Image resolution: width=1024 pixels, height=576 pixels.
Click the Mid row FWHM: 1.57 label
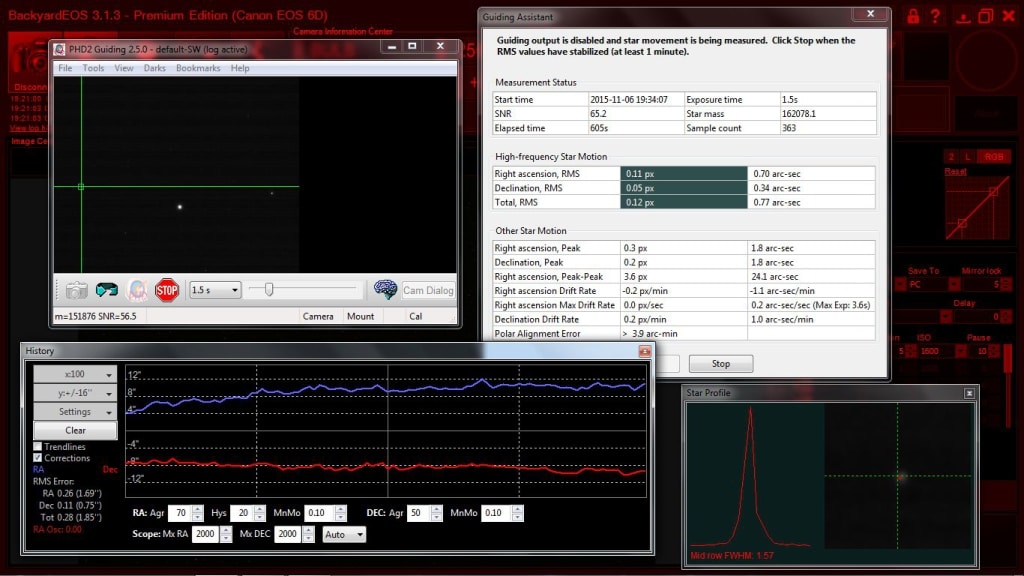click(x=732, y=556)
